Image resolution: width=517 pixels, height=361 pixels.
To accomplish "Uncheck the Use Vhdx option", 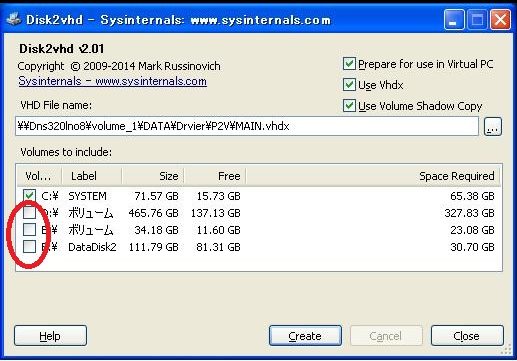I will (349, 85).
